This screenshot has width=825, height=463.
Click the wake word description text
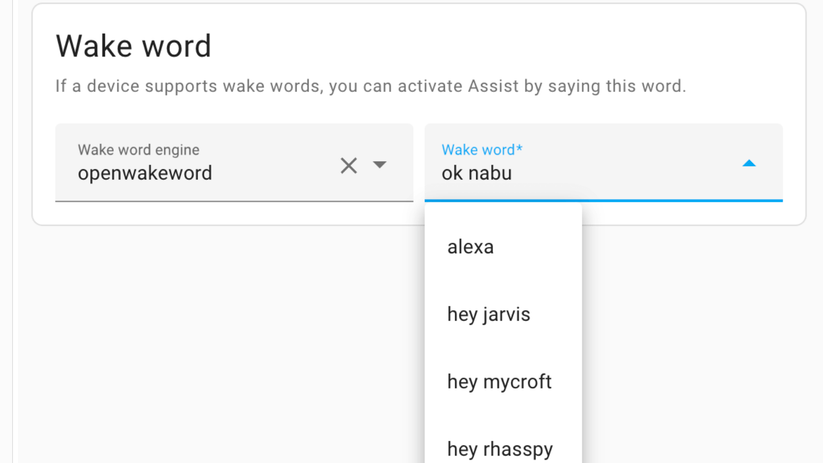371,86
